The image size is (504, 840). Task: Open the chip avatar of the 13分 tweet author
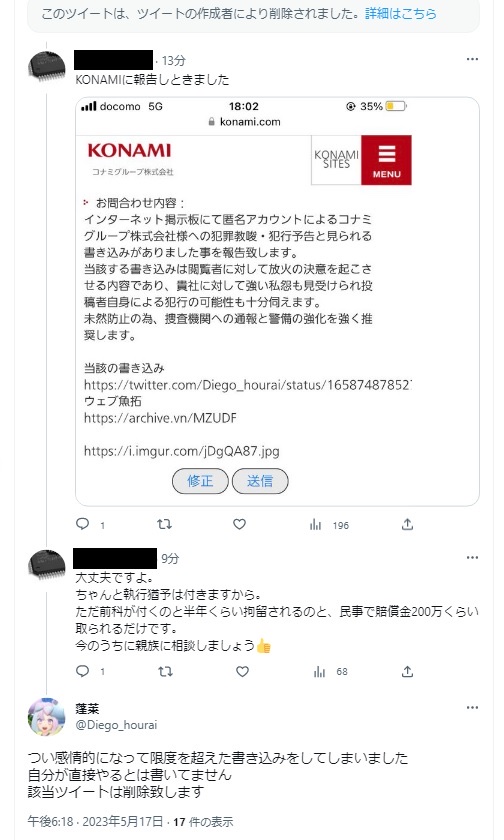47,66
